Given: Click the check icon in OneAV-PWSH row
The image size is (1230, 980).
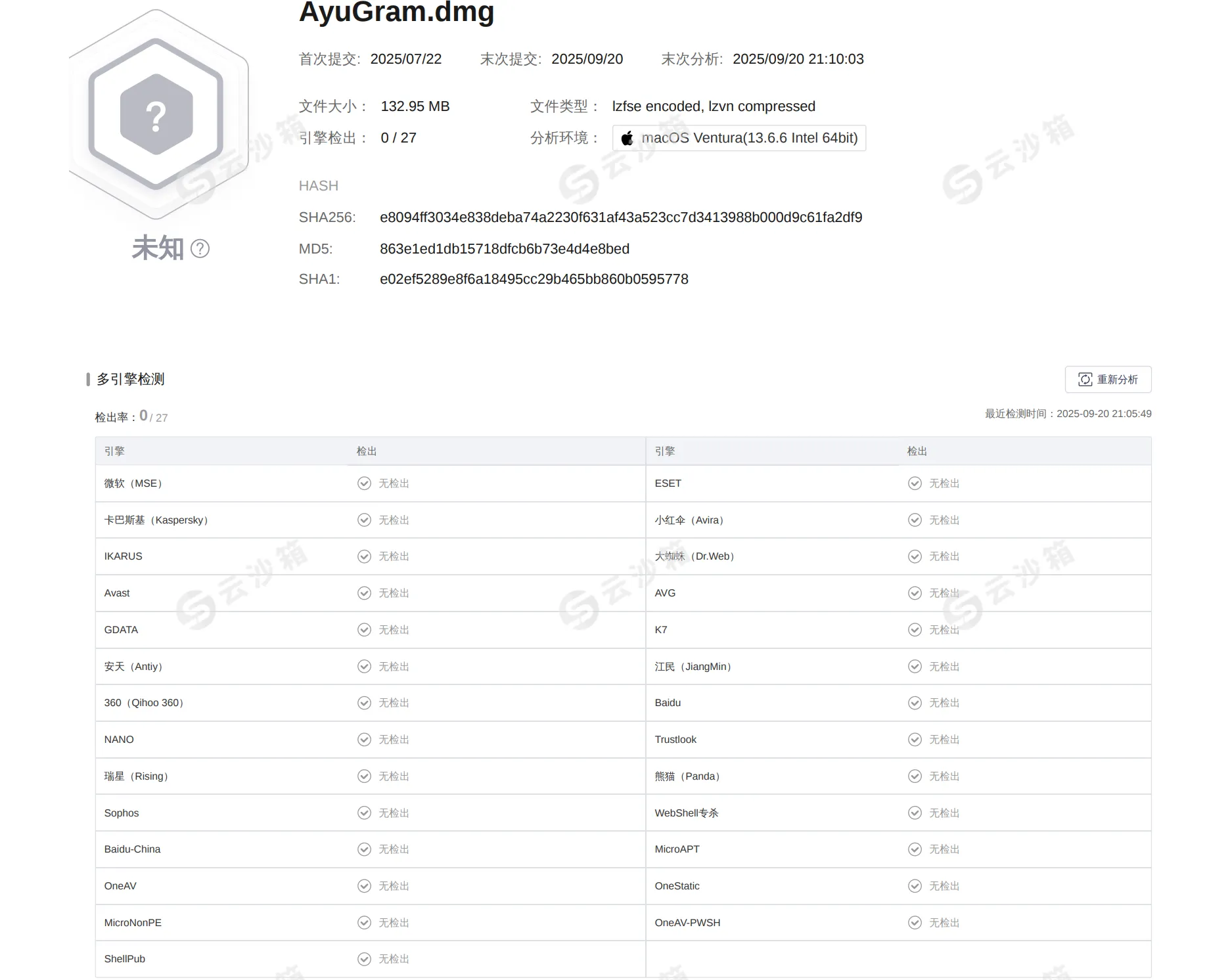Looking at the screenshot, I should (x=915, y=923).
